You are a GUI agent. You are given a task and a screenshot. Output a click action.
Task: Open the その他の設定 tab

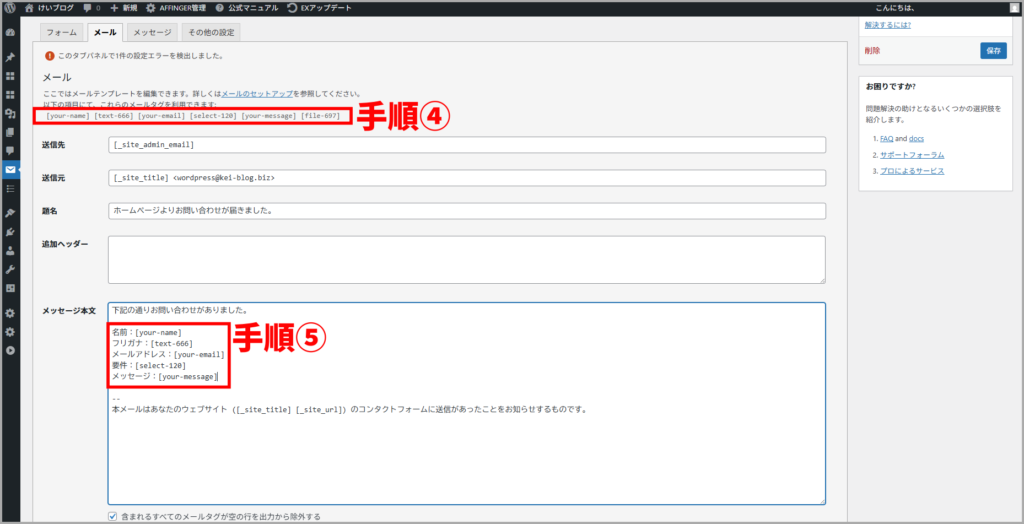[211, 32]
